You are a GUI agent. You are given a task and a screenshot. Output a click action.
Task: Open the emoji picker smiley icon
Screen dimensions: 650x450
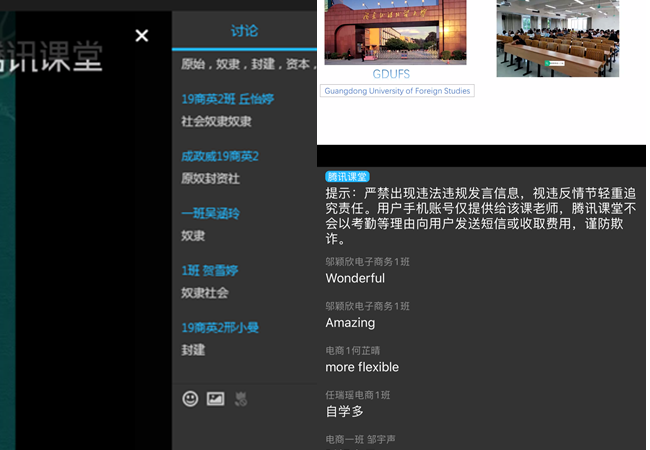(x=190, y=399)
